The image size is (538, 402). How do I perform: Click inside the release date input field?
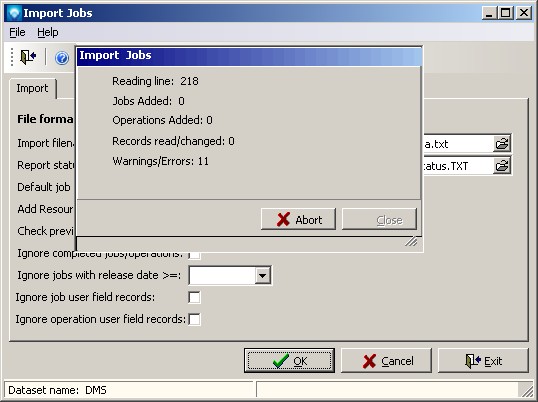(222, 275)
